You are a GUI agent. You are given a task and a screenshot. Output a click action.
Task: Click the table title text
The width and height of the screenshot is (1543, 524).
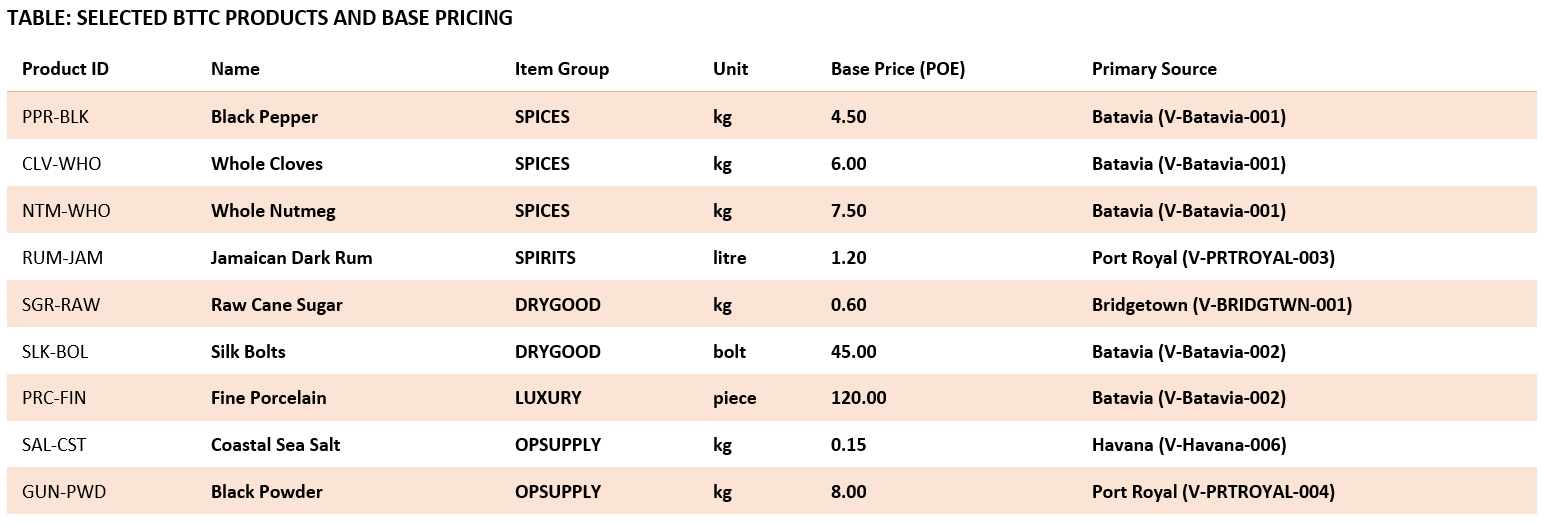point(260,18)
